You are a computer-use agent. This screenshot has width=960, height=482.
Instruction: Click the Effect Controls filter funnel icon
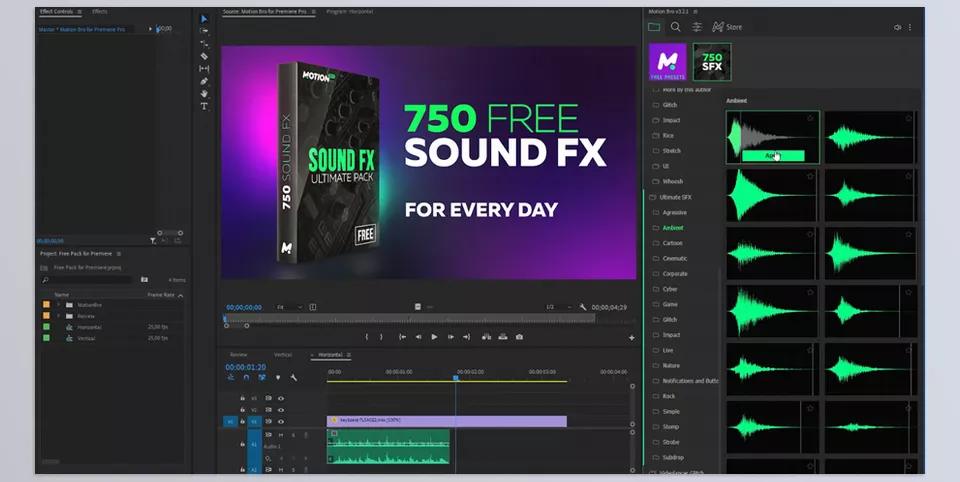(x=152, y=241)
